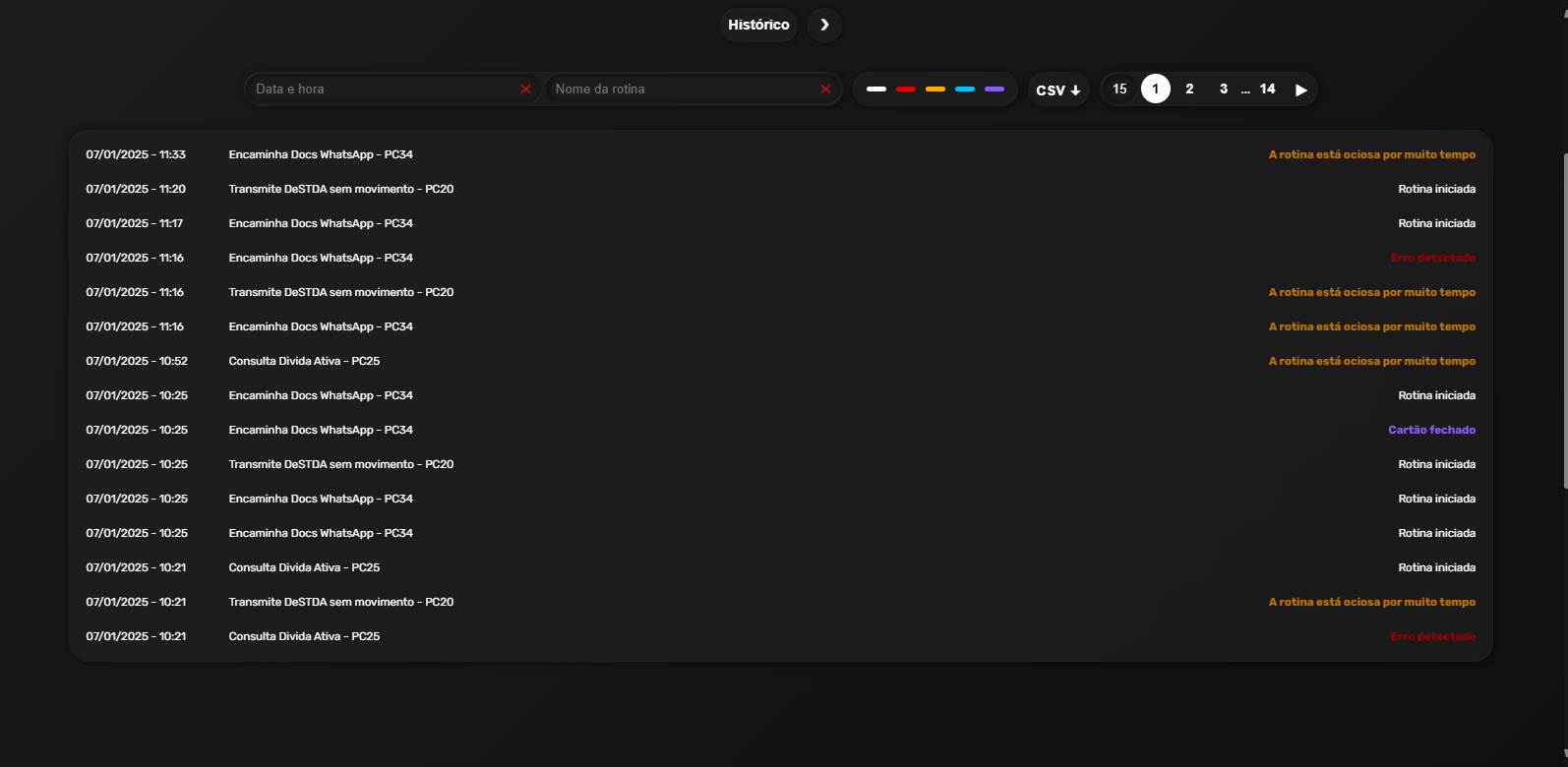1568x767 pixels.
Task: Select the 07/01/2025 - 11:33 timestamp
Action: tap(136, 154)
